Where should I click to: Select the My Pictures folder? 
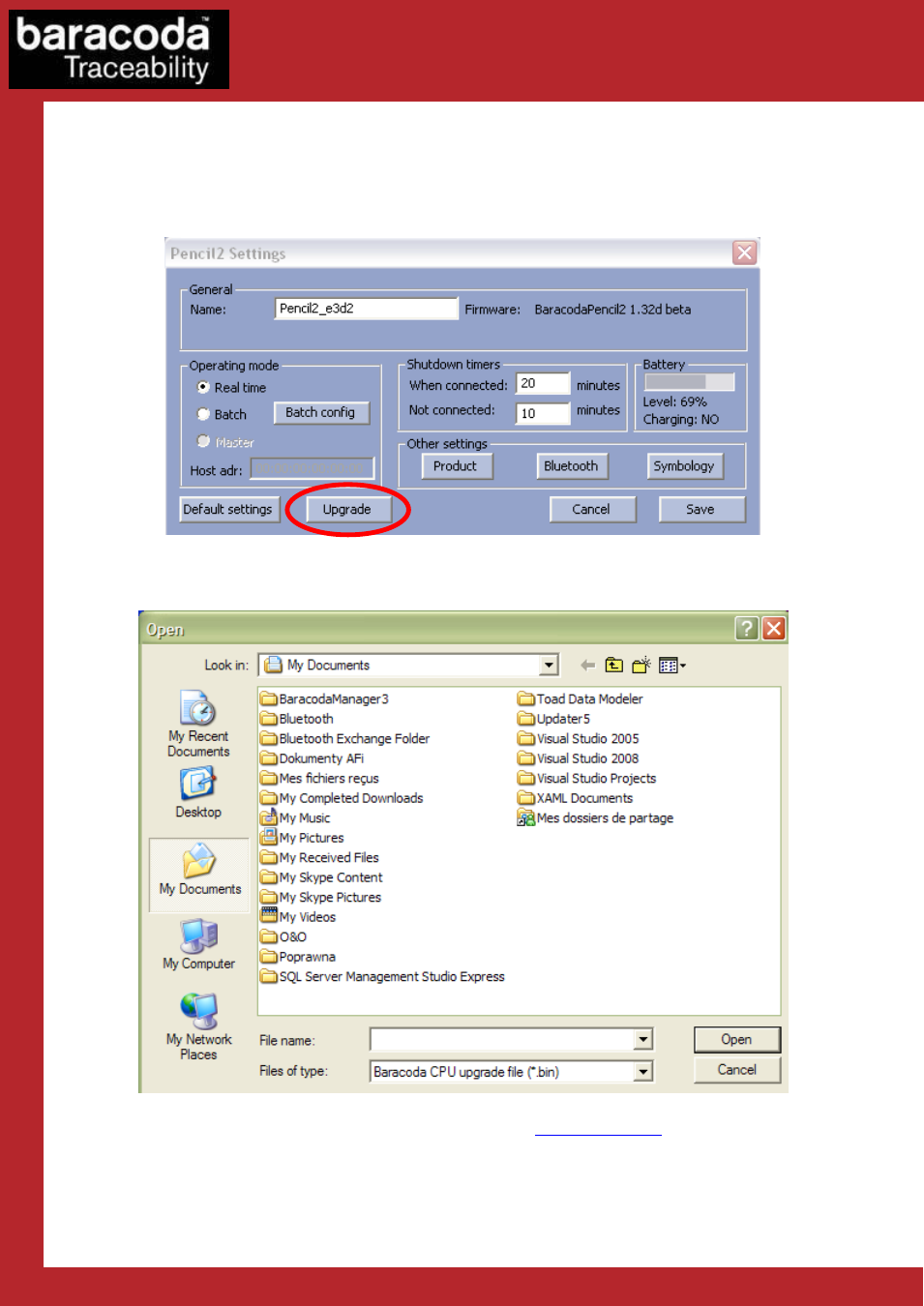pos(303,838)
